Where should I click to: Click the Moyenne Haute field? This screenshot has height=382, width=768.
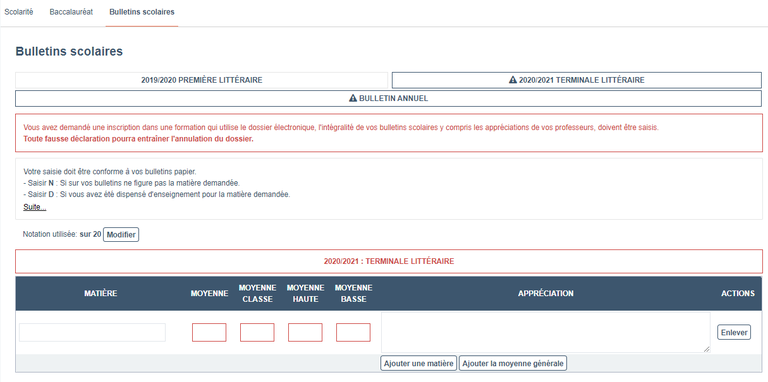point(305,333)
